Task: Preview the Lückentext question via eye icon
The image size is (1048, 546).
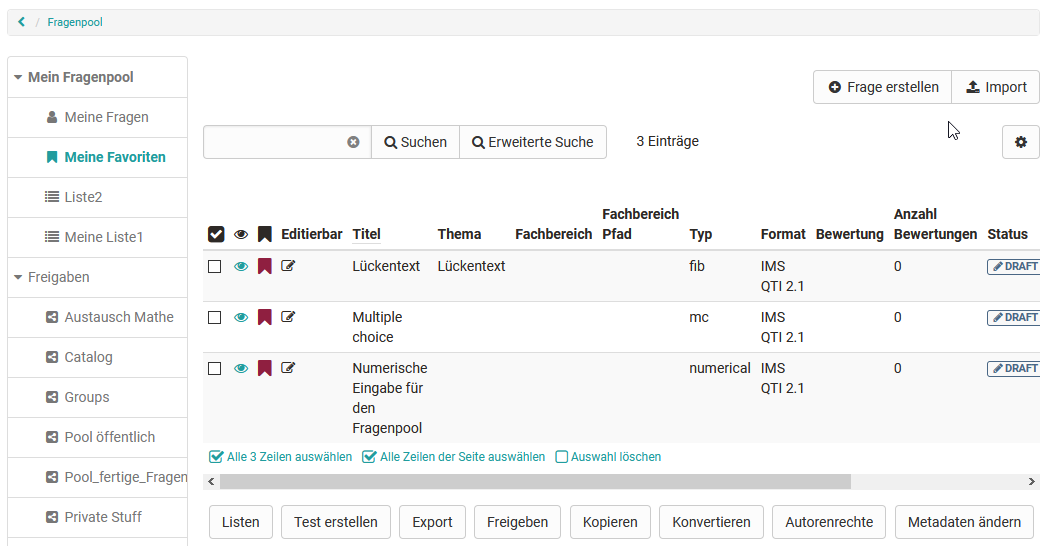Action: coord(241,266)
